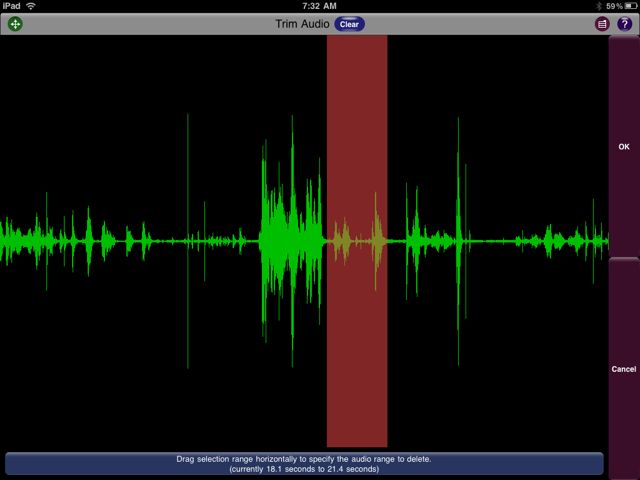This screenshot has height=480, width=640.
Task: Check the battery 59% indicator
Action: pyautogui.click(x=621, y=6)
